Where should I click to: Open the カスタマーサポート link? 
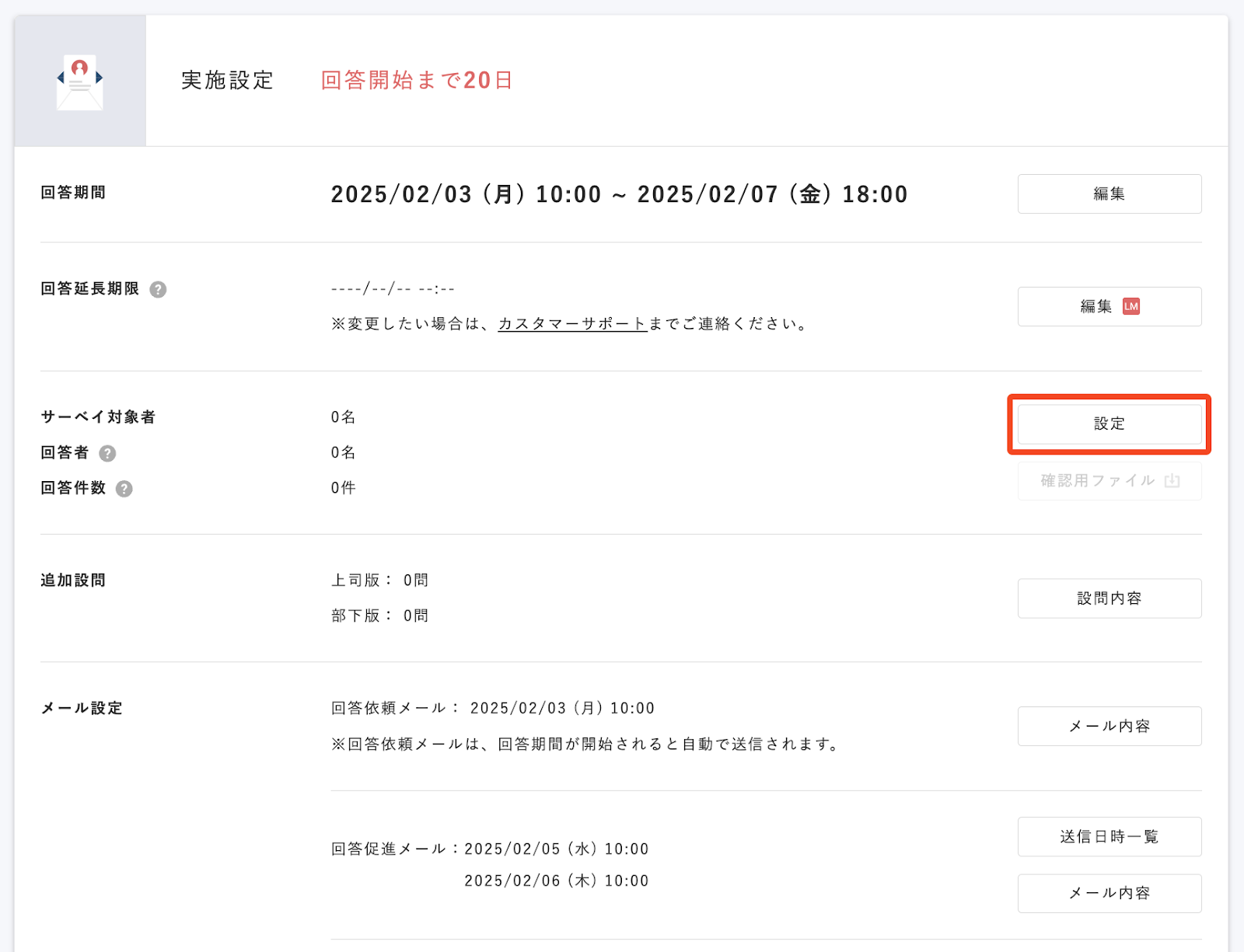(572, 324)
